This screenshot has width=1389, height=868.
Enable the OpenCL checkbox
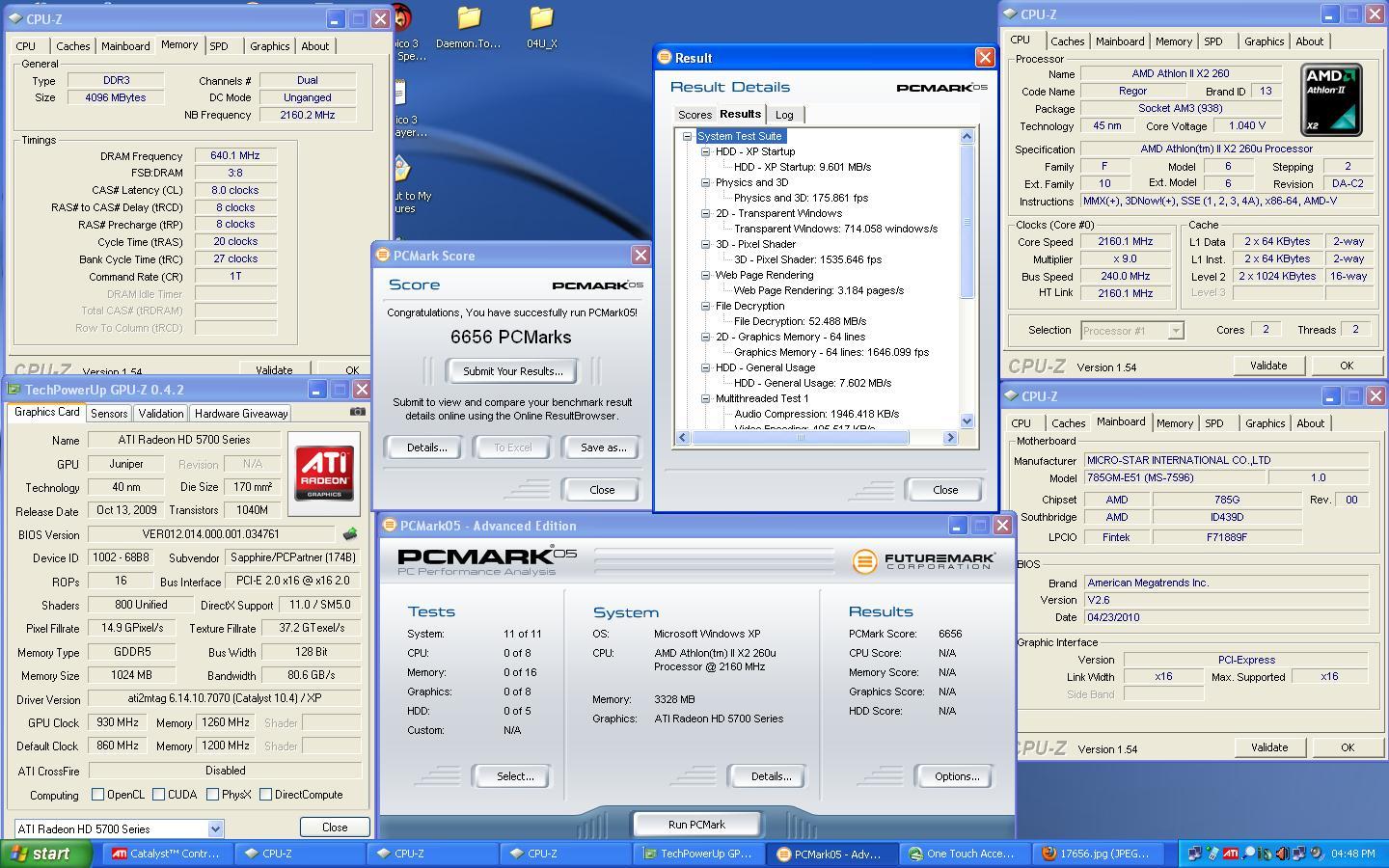click(x=97, y=795)
